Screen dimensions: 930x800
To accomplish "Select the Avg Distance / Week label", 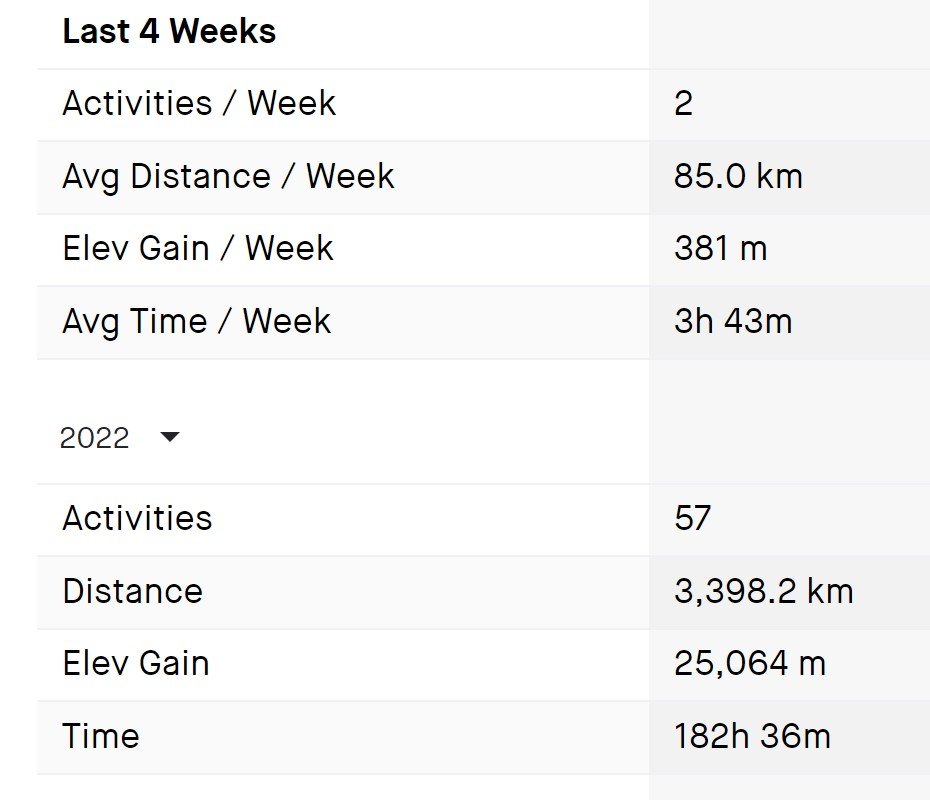I will (x=228, y=177).
